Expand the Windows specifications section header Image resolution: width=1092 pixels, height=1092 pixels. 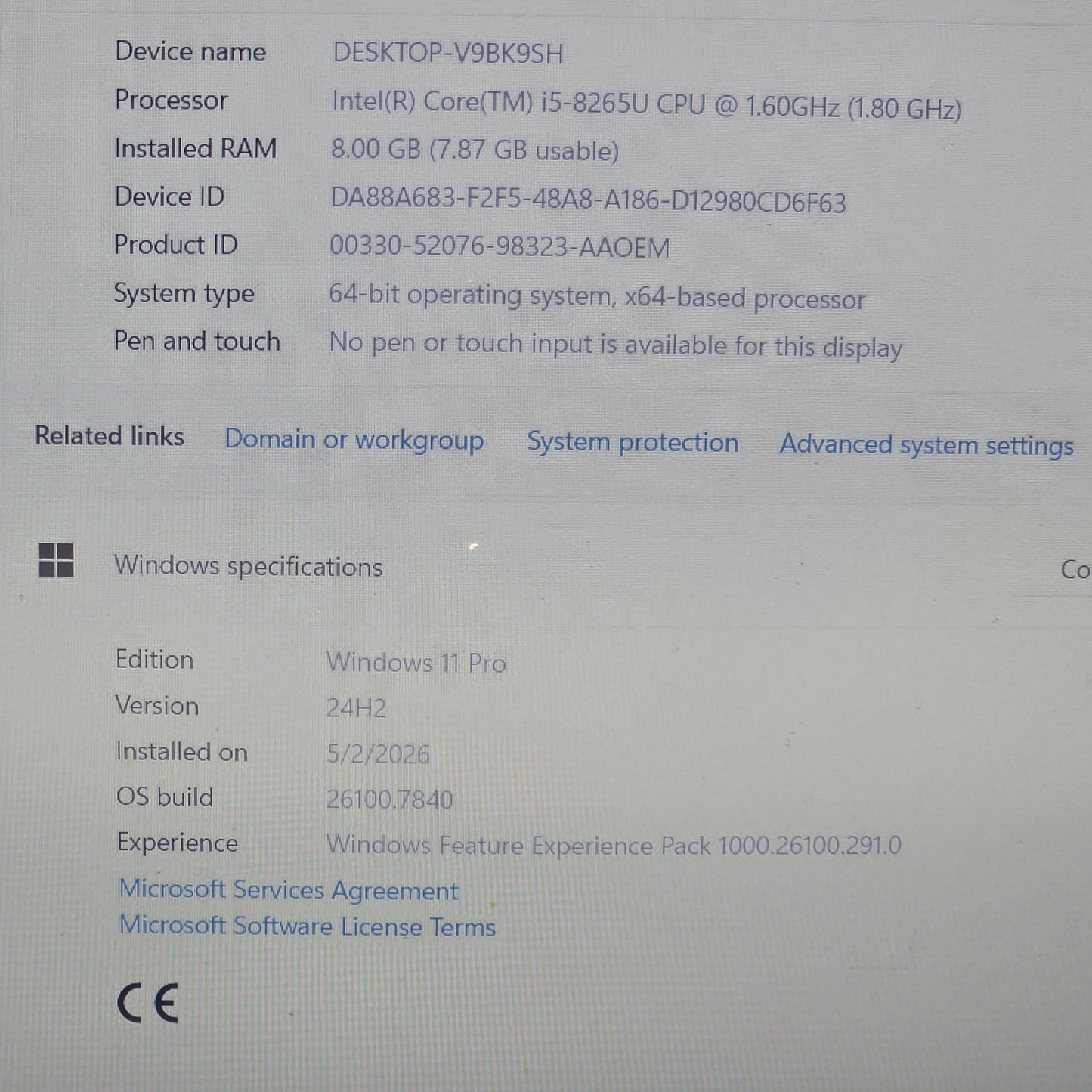tap(248, 566)
